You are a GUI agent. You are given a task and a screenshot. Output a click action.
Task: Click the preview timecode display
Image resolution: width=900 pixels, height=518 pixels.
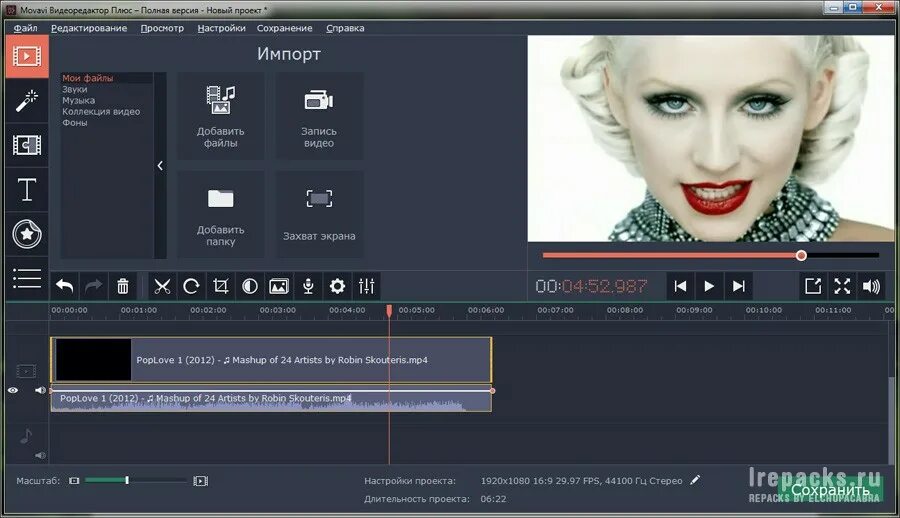(591, 286)
